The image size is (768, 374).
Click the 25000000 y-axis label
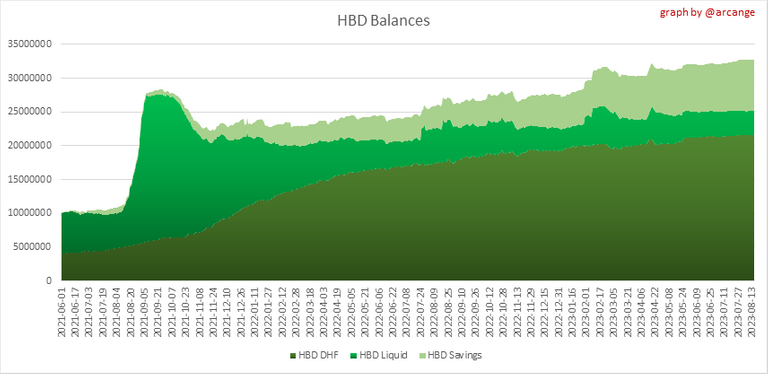31,112
